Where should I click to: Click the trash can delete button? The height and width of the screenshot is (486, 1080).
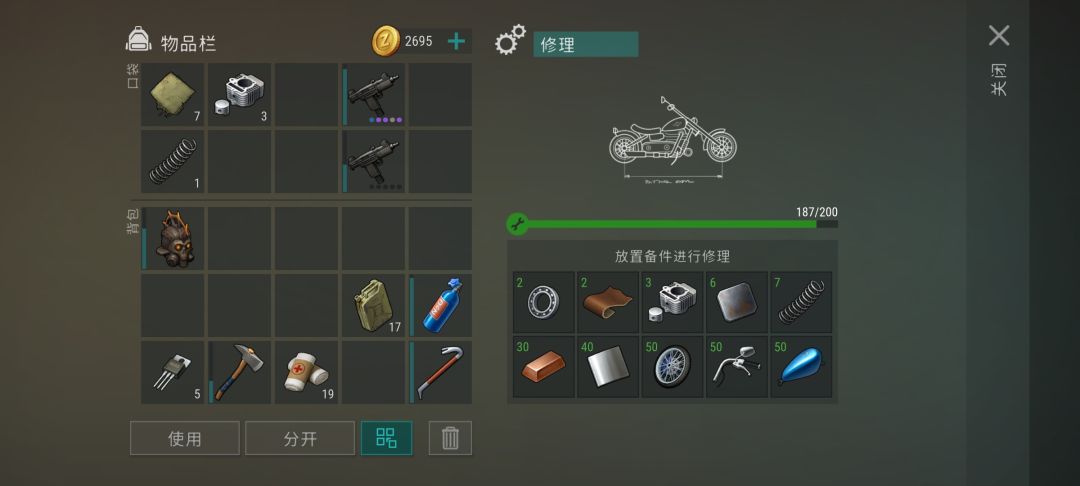point(450,438)
